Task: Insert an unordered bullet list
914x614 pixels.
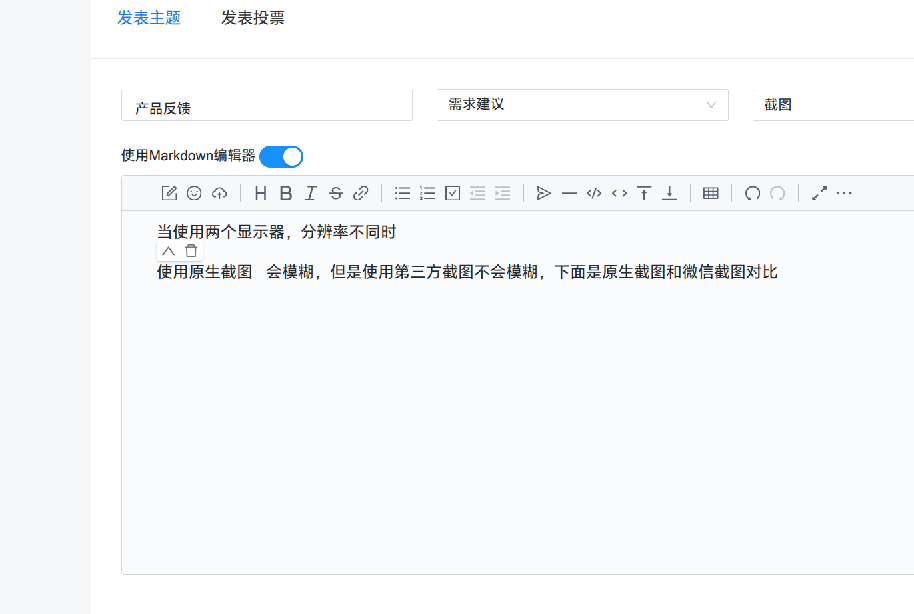Action: coord(402,193)
